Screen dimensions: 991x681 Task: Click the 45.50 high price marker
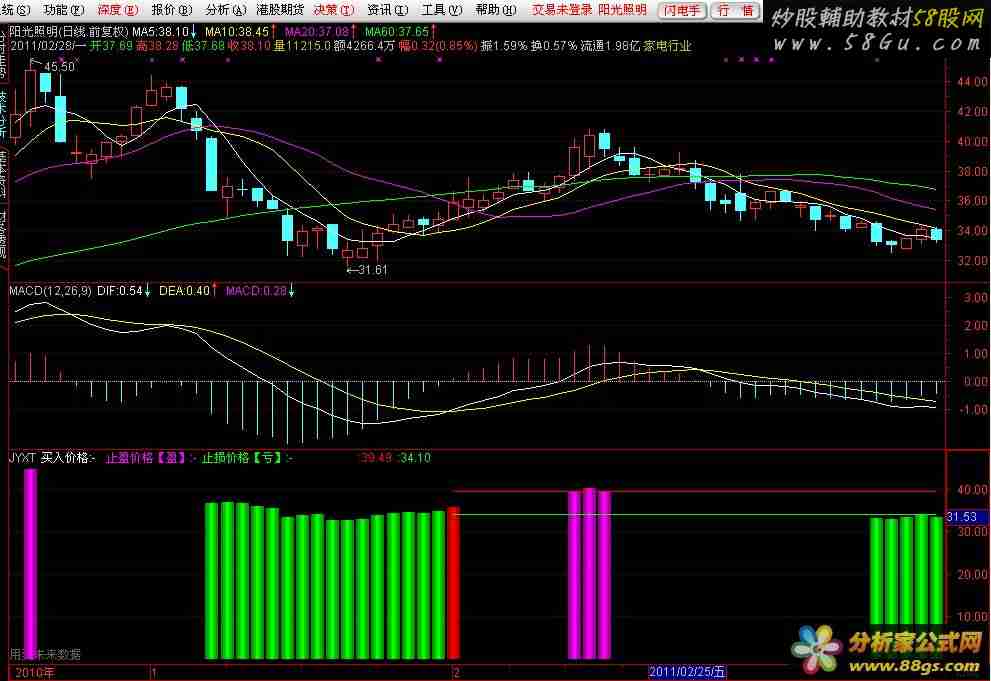pos(58,66)
